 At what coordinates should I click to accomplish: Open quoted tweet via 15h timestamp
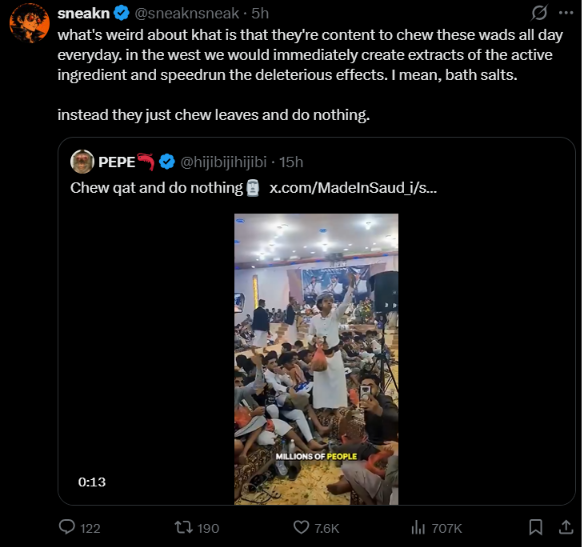[291, 162]
